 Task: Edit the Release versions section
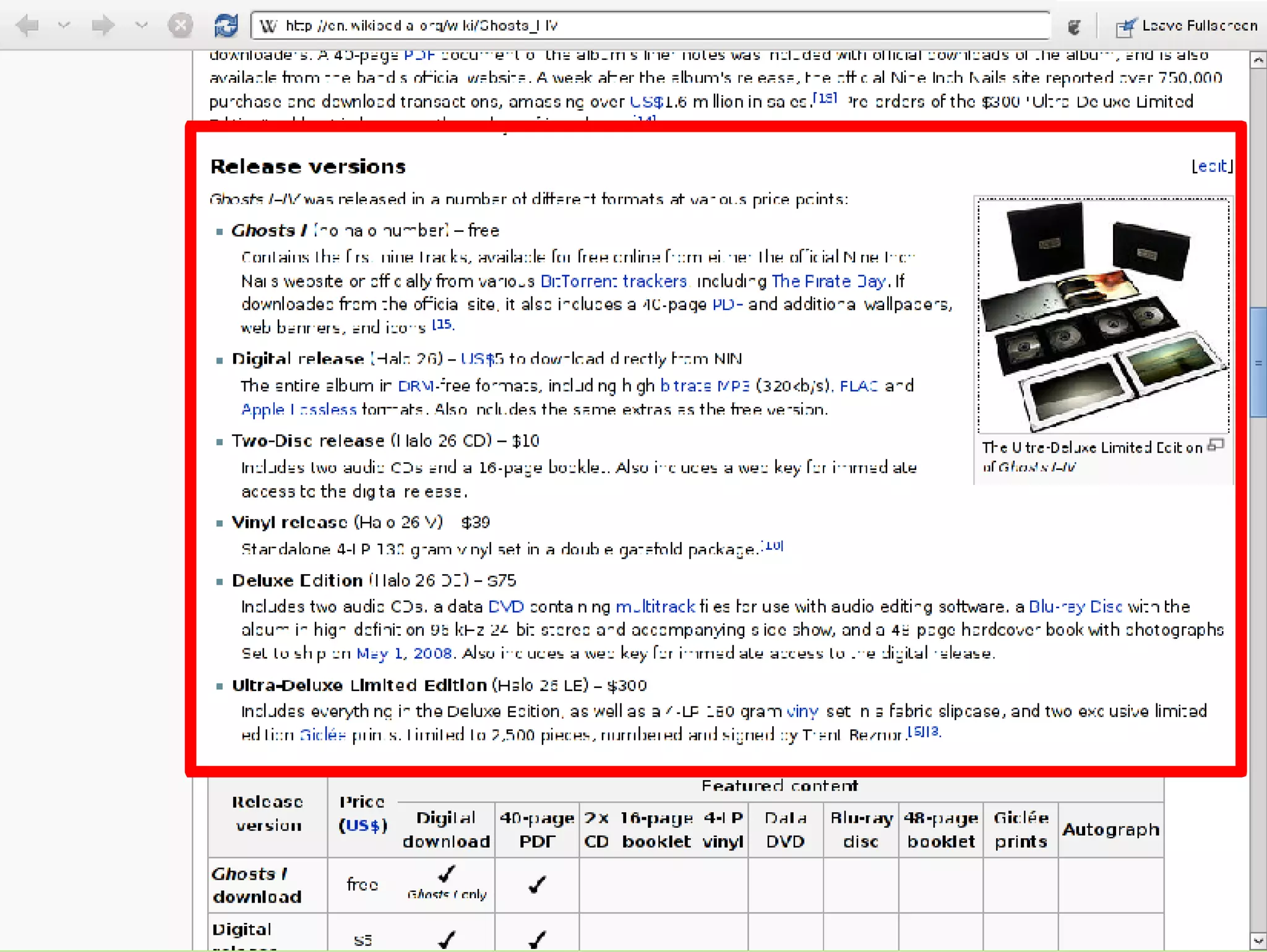coord(1211,166)
